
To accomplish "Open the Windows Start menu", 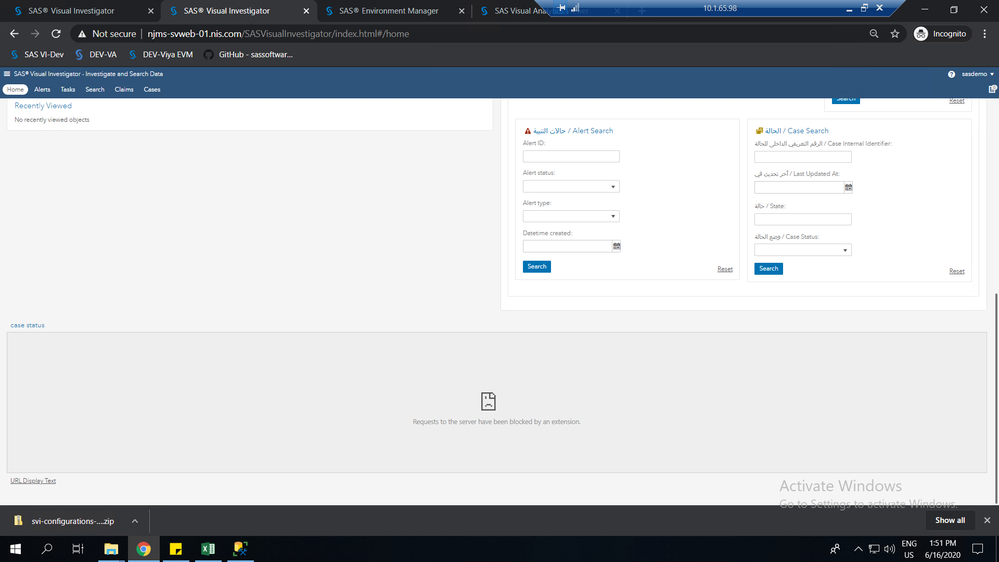I will (15, 549).
